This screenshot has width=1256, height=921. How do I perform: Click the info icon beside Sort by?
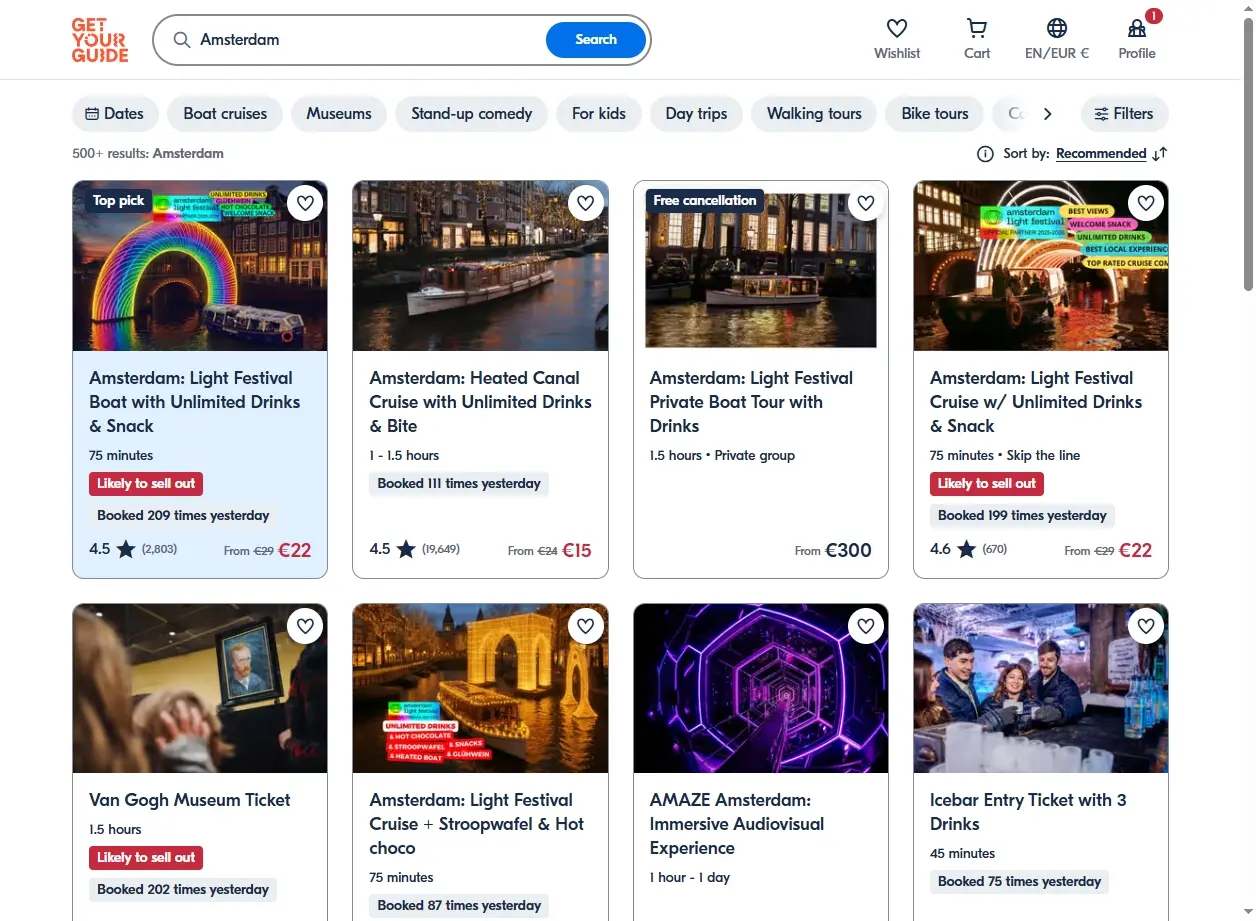(x=985, y=154)
